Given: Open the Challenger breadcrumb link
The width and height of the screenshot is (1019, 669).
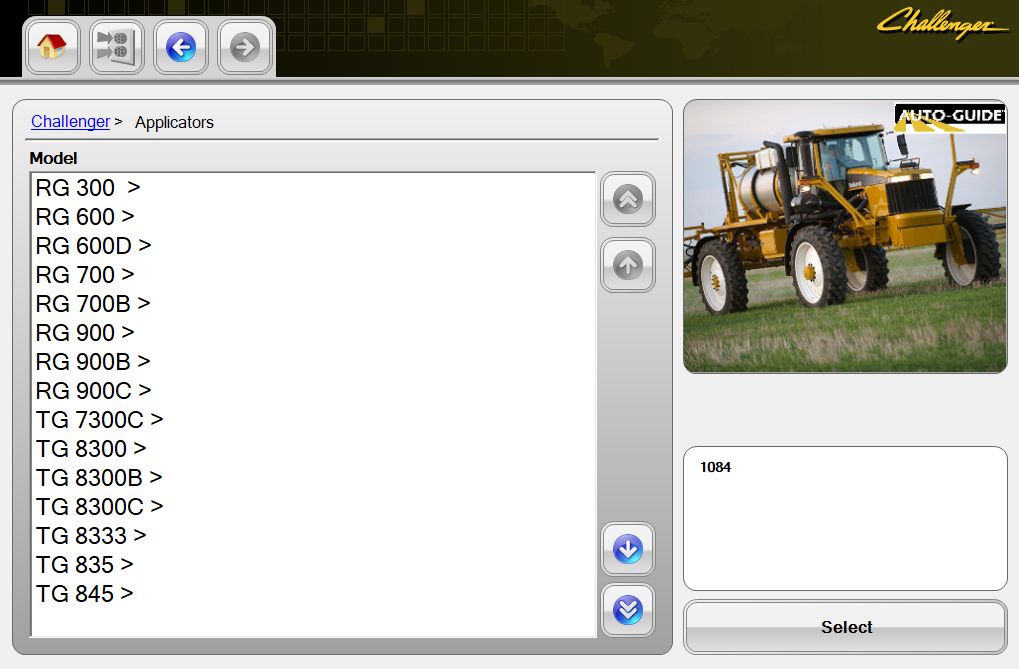Looking at the screenshot, I should pos(70,121).
